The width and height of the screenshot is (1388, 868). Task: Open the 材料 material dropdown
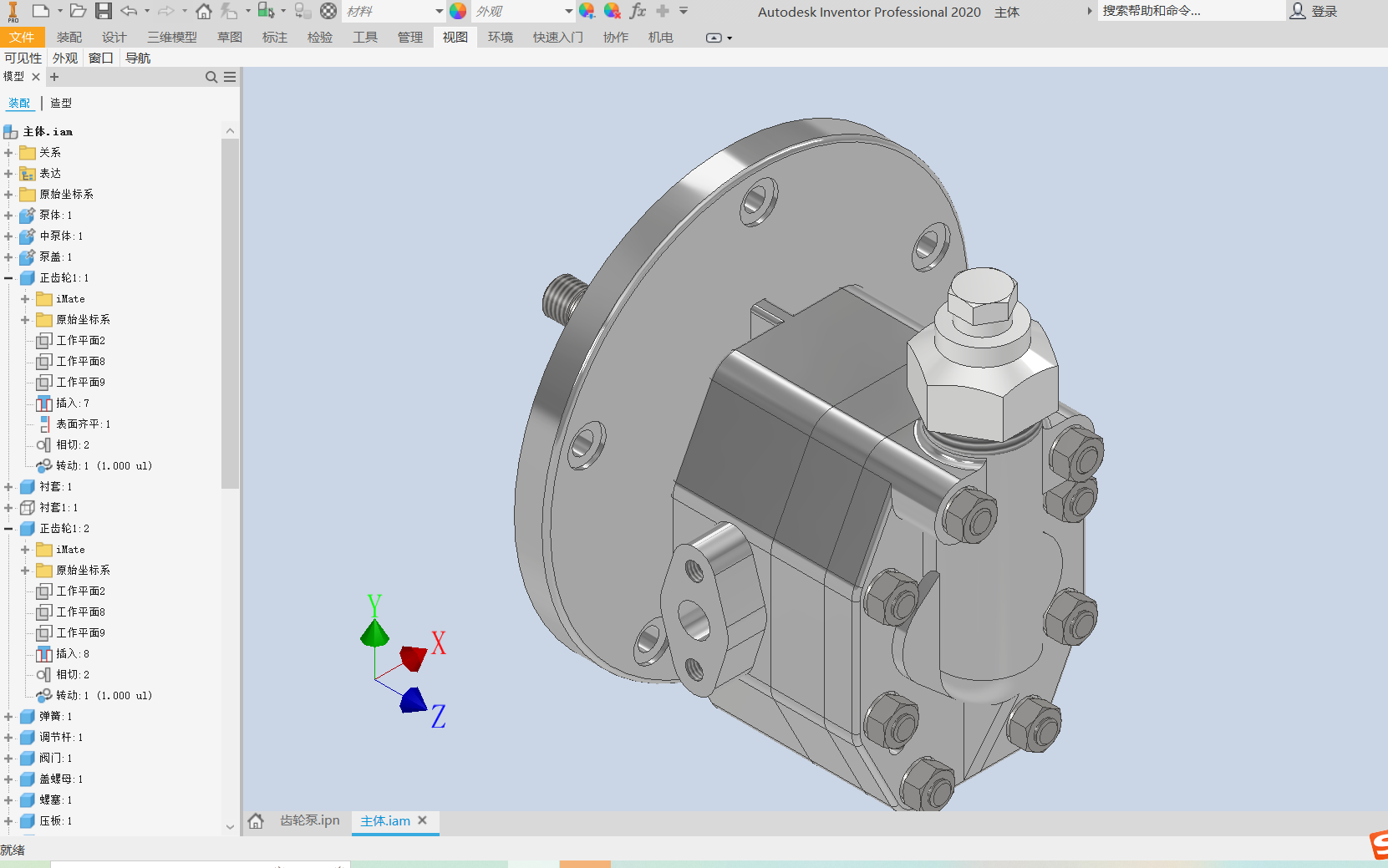click(439, 11)
